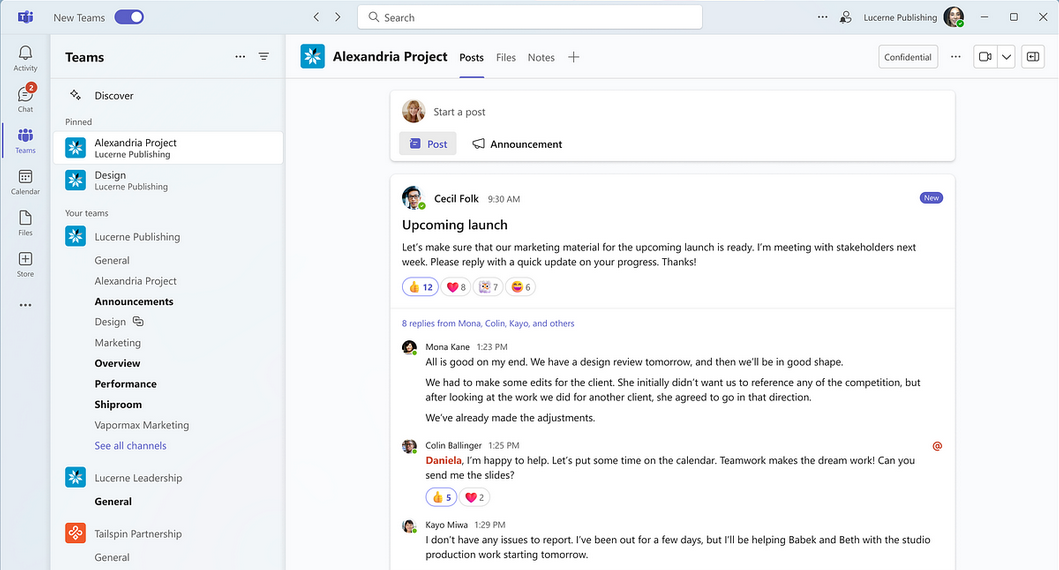Toggle the New Teams switch

pos(129,17)
